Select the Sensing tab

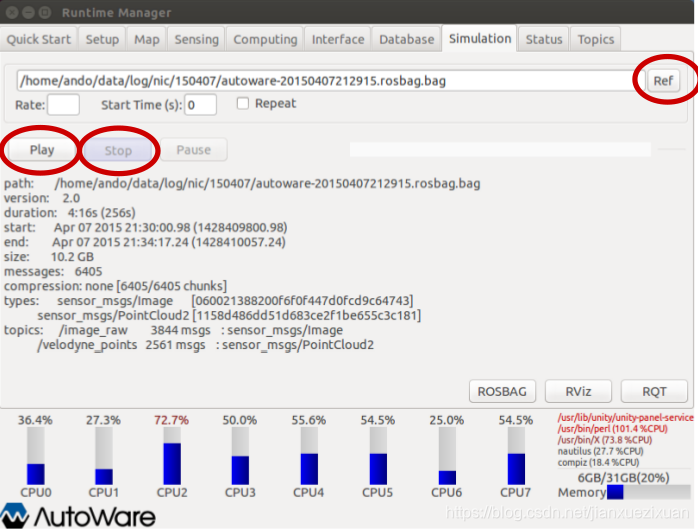[x=196, y=39]
